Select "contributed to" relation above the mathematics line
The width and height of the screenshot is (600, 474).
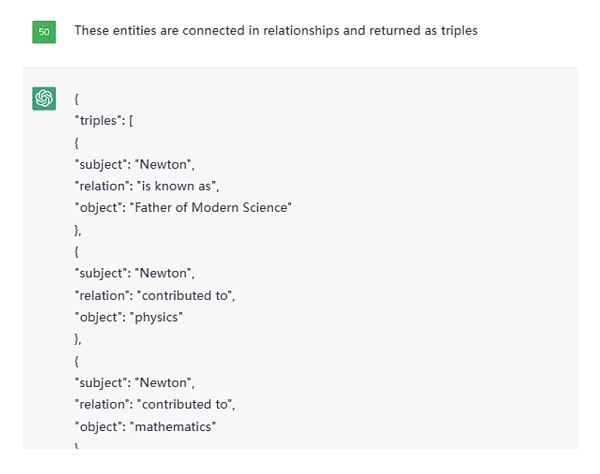(x=155, y=405)
